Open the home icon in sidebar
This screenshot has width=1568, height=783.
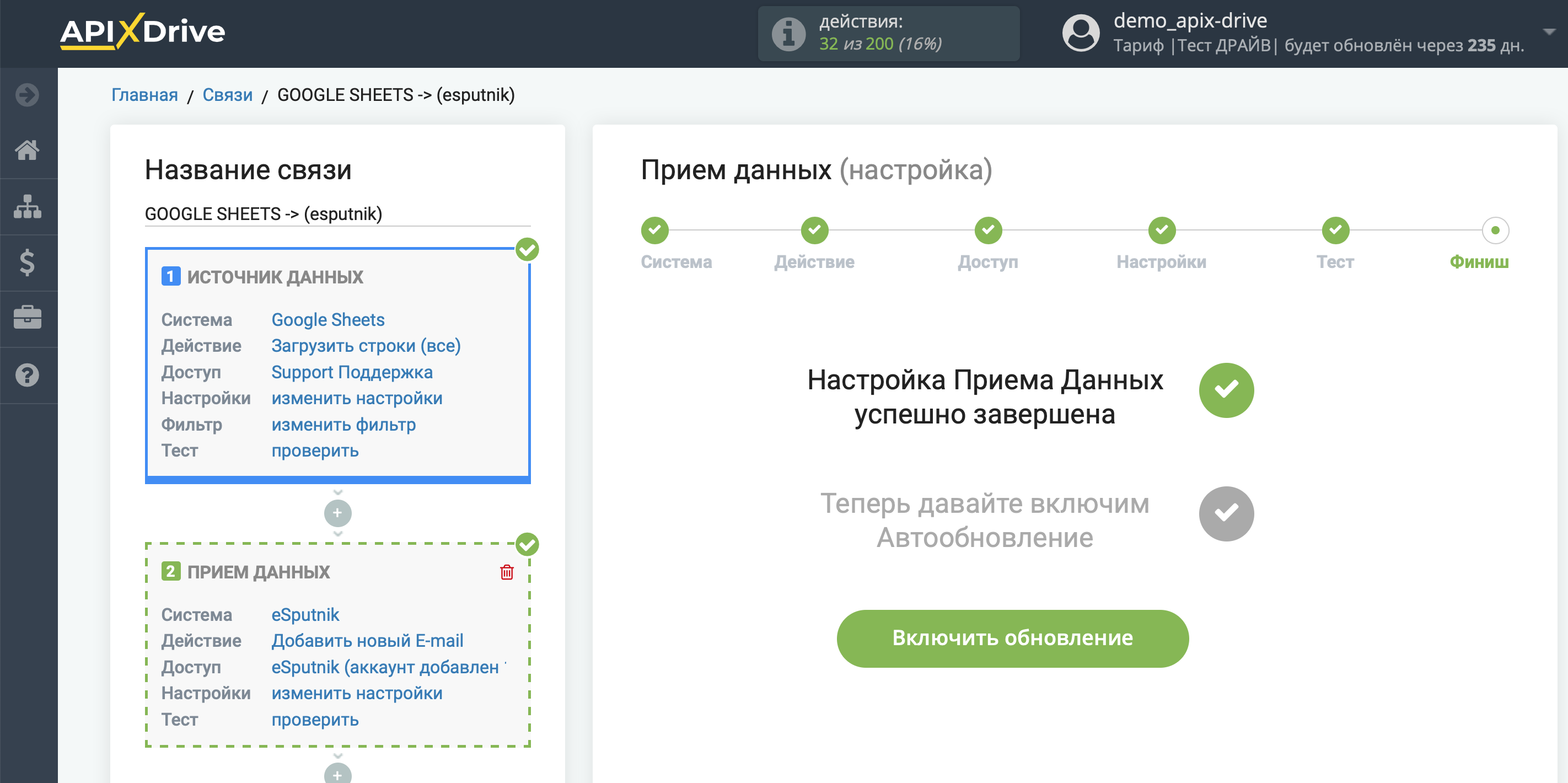point(28,150)
